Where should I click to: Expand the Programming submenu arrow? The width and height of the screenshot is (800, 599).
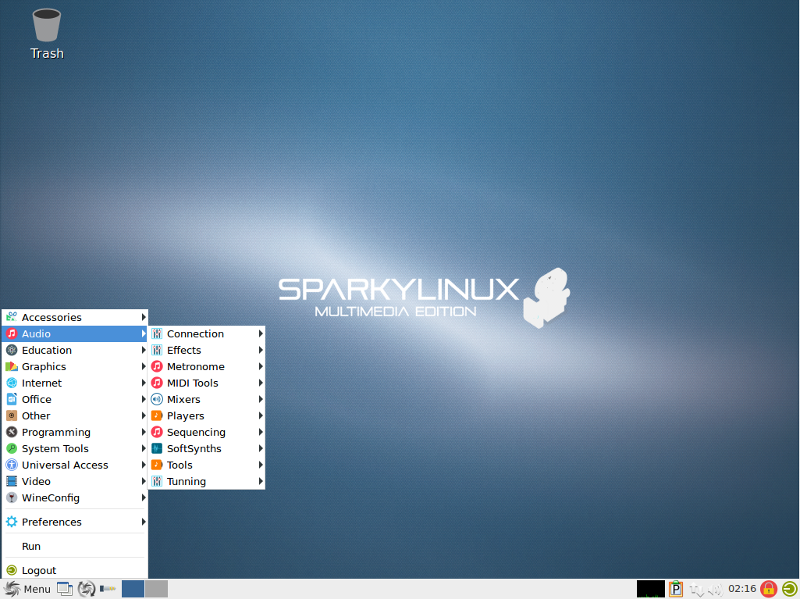143,432
